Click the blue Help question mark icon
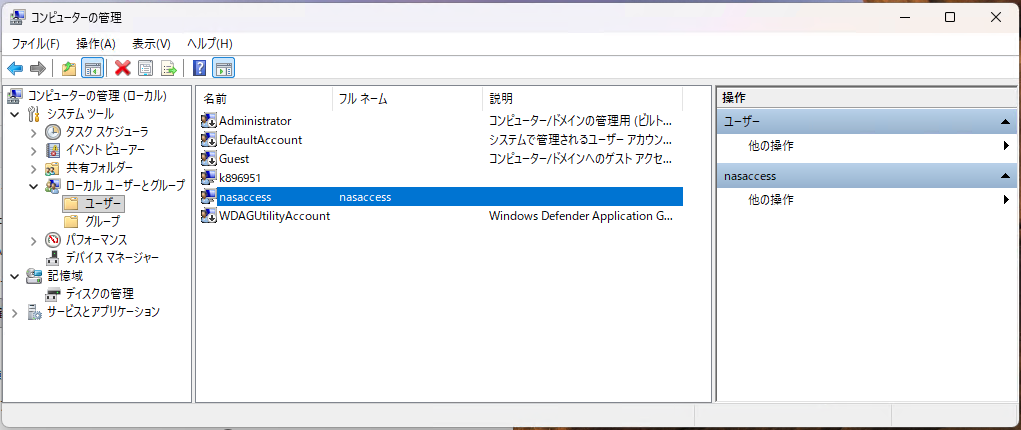Image resolution: width=1021 pixels, height=430 pixels. tap(200, 68)
